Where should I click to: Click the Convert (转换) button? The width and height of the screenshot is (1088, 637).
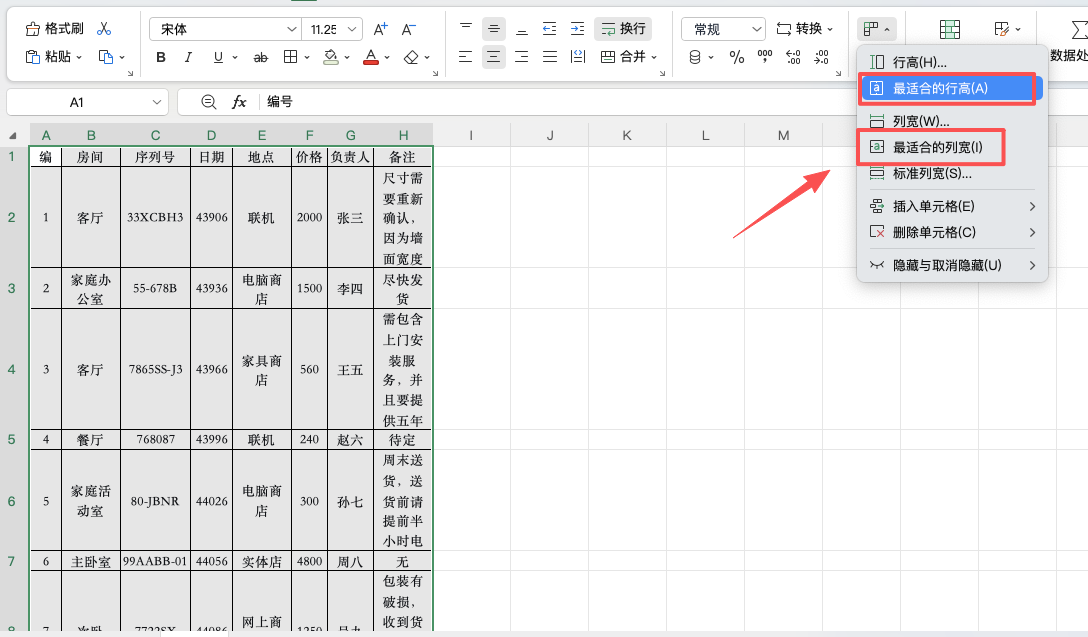[x=799, y=29]
